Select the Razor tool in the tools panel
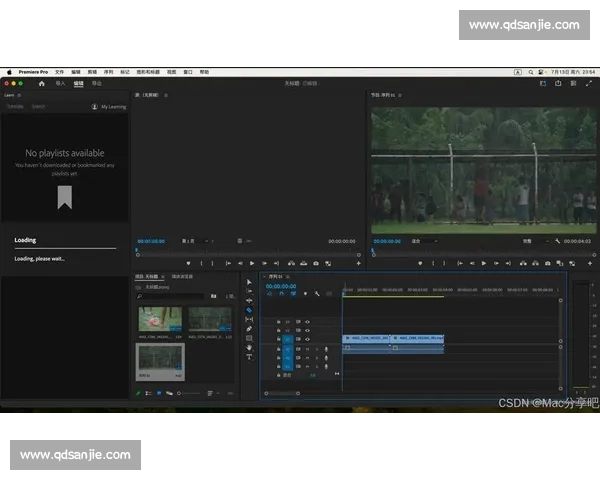 tap(249, 310)
